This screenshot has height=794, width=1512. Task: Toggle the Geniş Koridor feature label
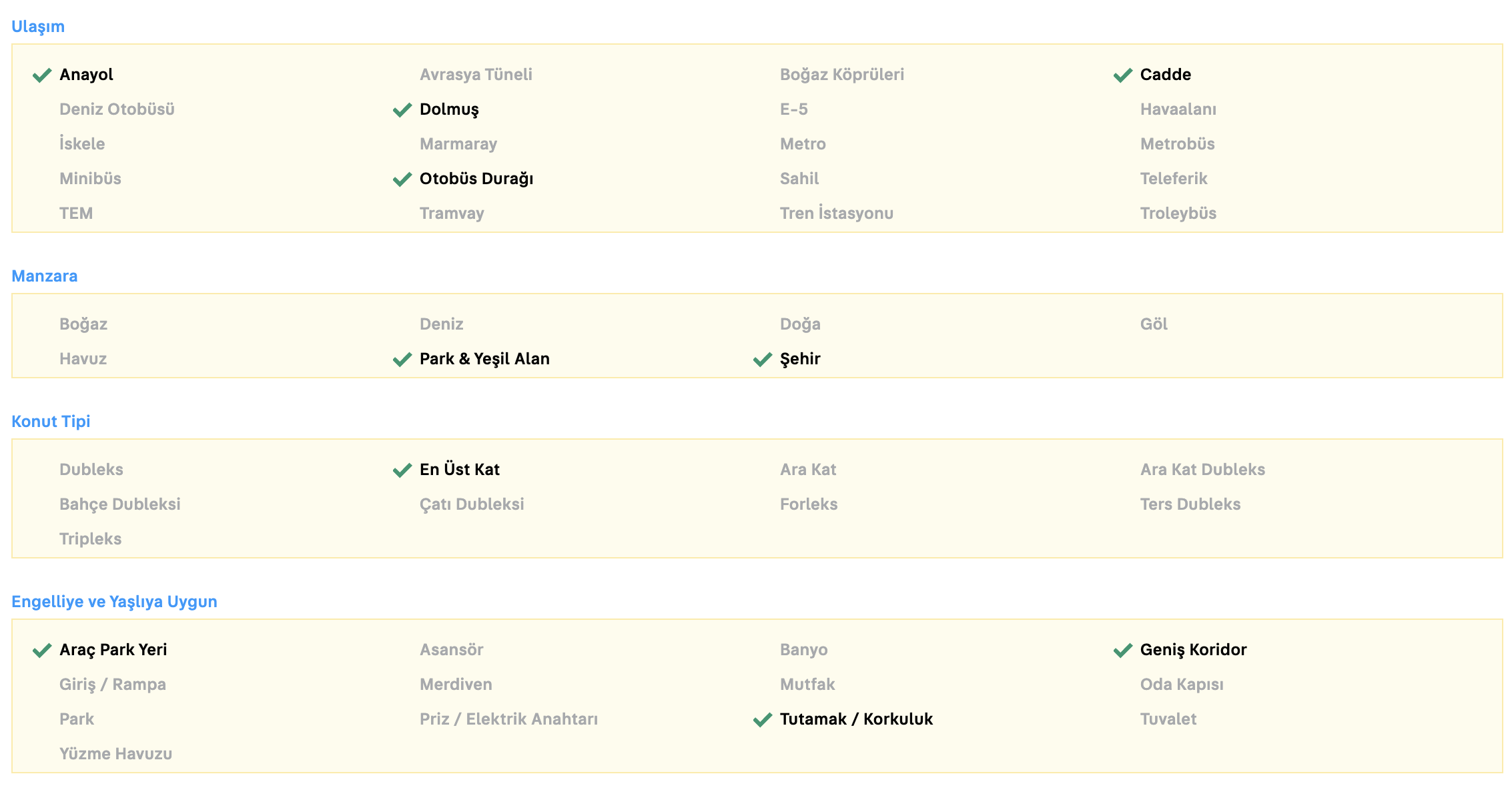tap(1193, 650)
